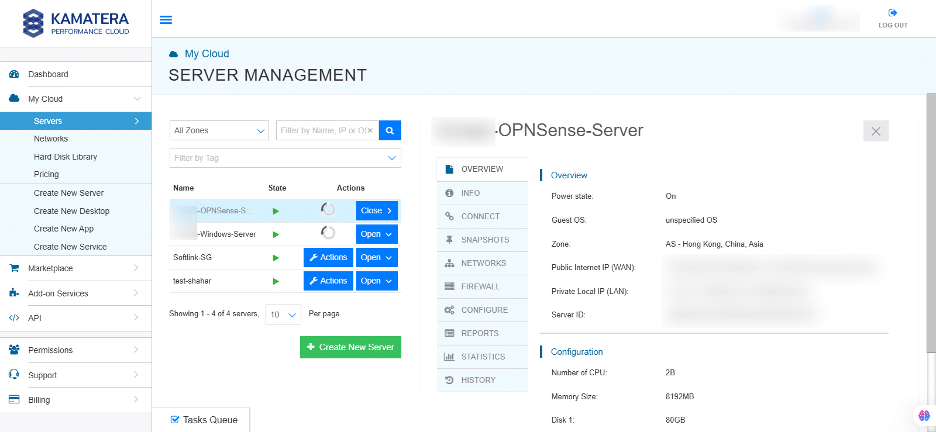This screenshot has height=432, width=936.
Task: Collapse the My Cloud sidebar section
Action: point(137,99)
